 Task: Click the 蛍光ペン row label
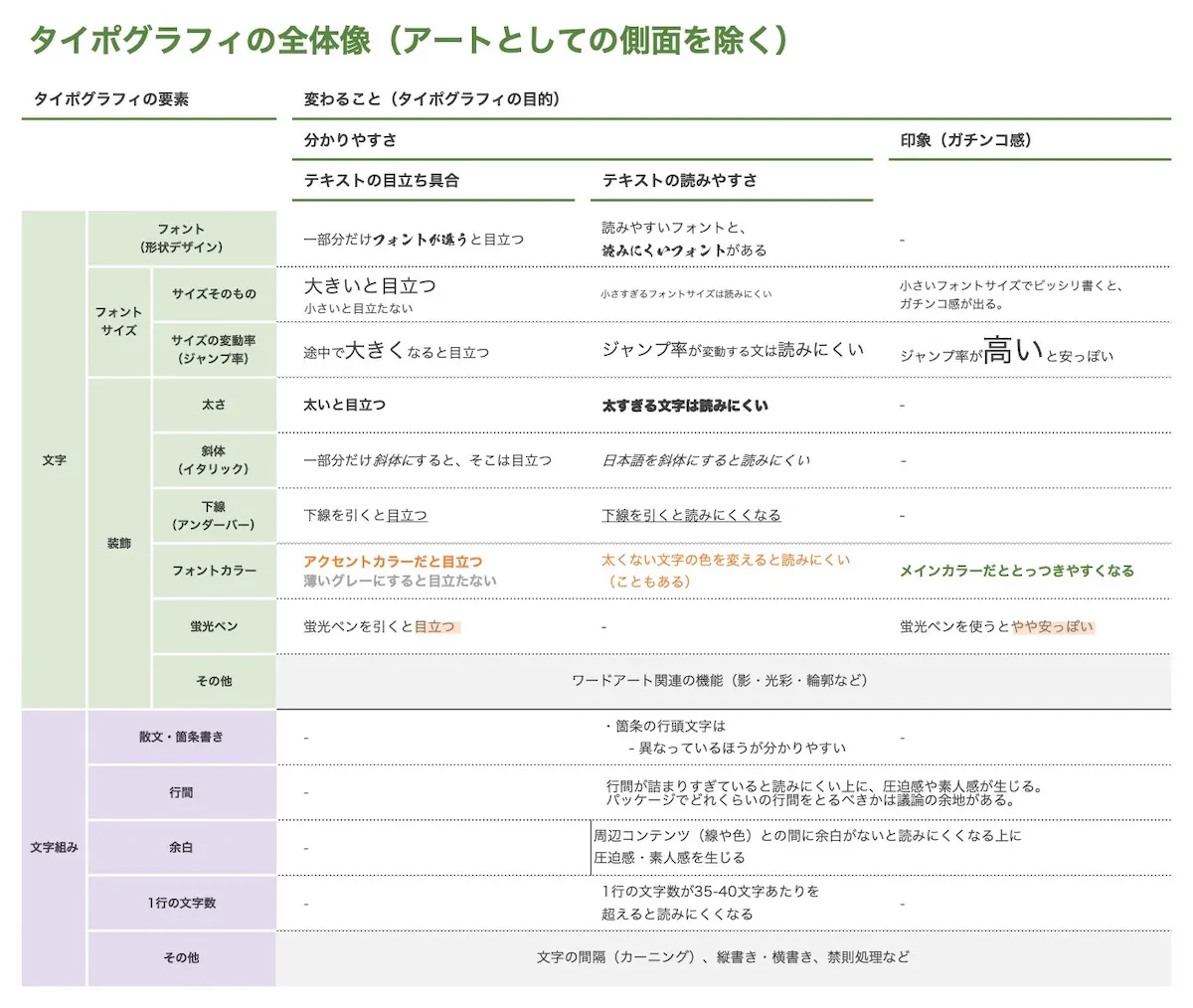[212, 626]
